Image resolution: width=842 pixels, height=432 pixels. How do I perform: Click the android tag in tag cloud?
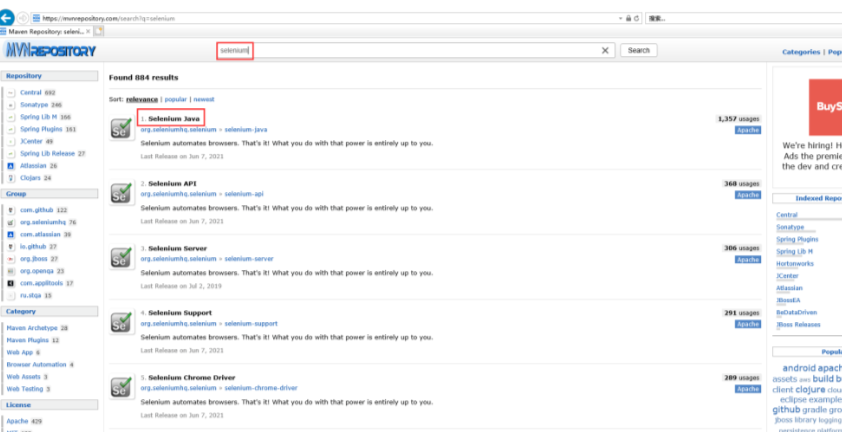[799, 368]
